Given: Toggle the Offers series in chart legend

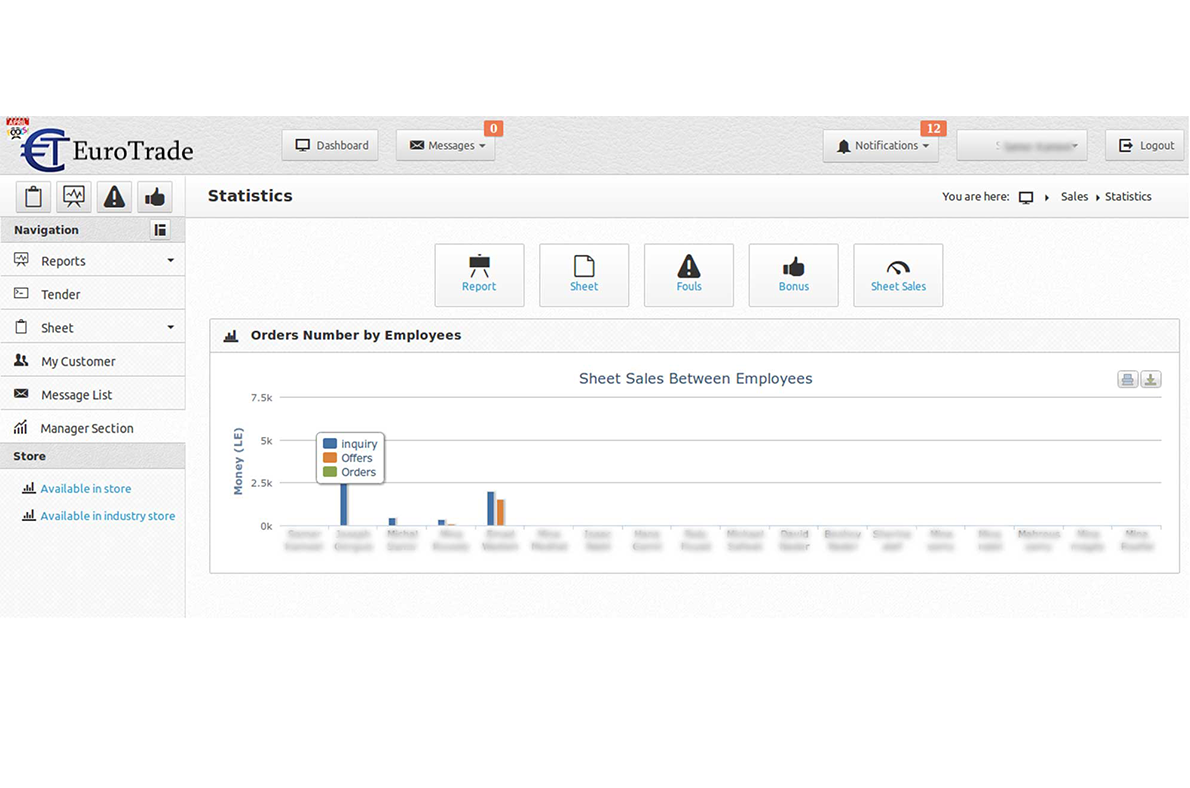Looking at the screenshot, I should [357, 458].
